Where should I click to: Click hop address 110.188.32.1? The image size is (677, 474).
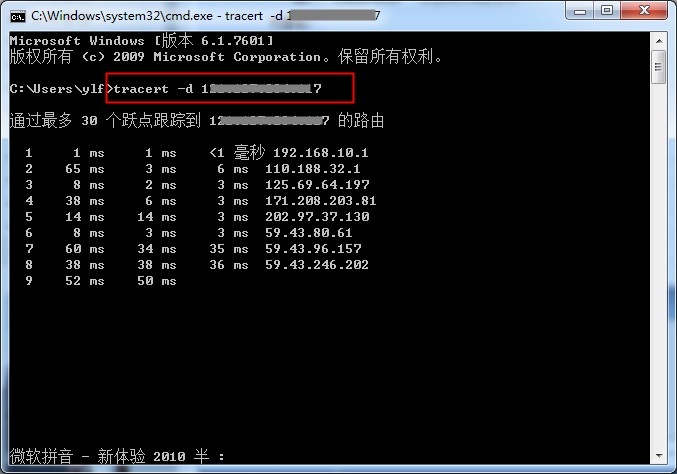(x=312, y=169)
